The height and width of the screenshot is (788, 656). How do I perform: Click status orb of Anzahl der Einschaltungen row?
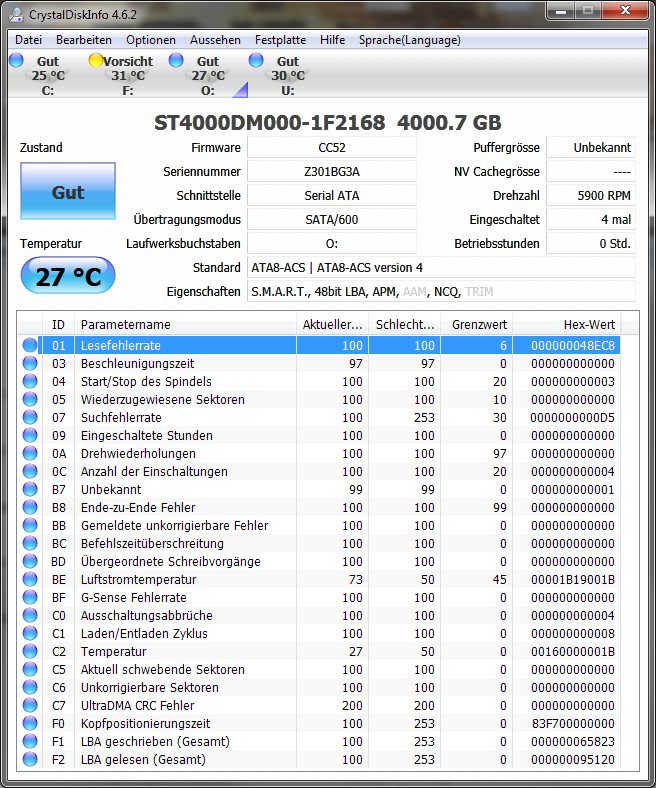pyautogui.click(x=30, y=471)
